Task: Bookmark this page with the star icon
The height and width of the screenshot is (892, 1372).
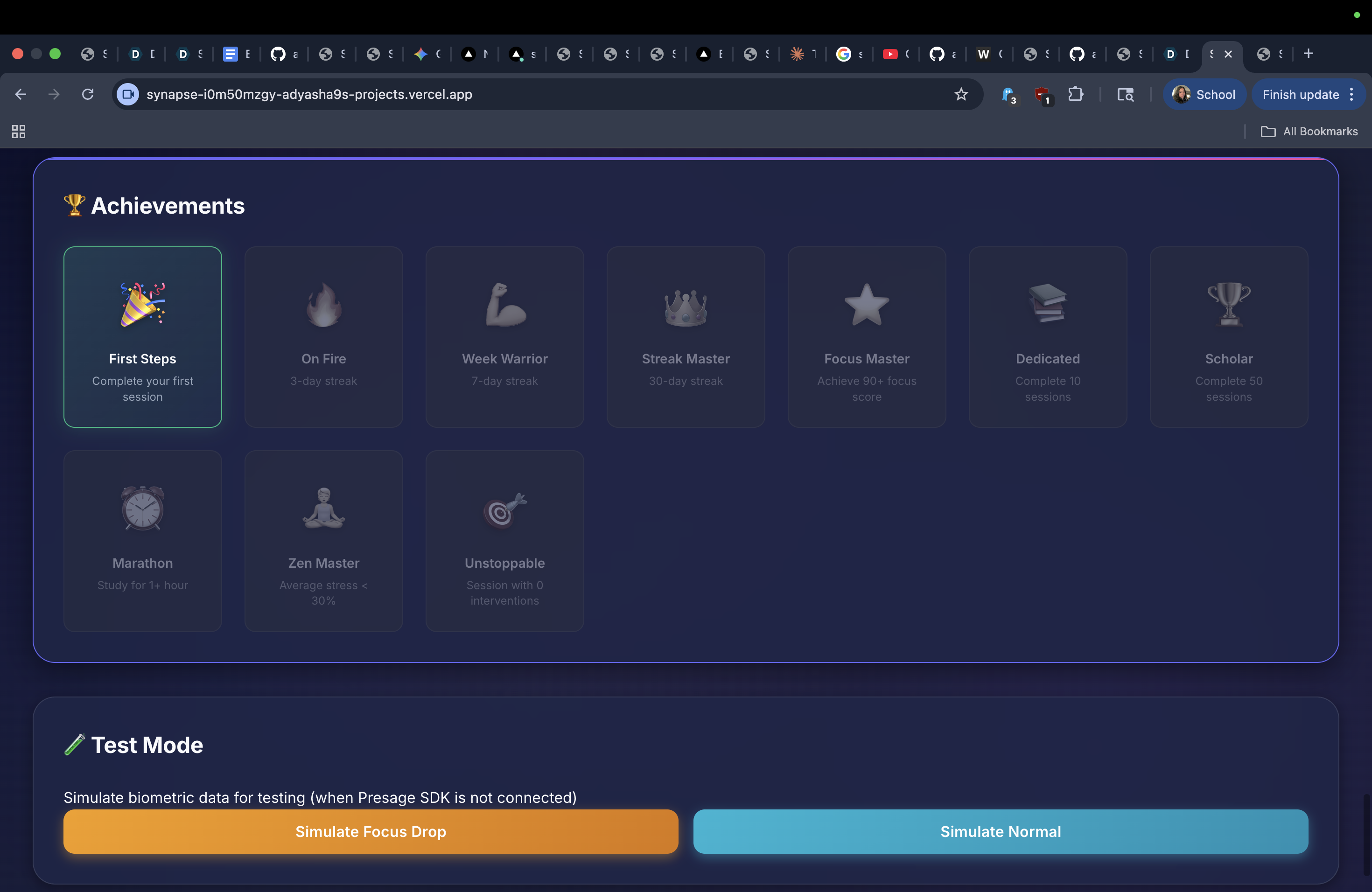Action: (x=960, y=94)
